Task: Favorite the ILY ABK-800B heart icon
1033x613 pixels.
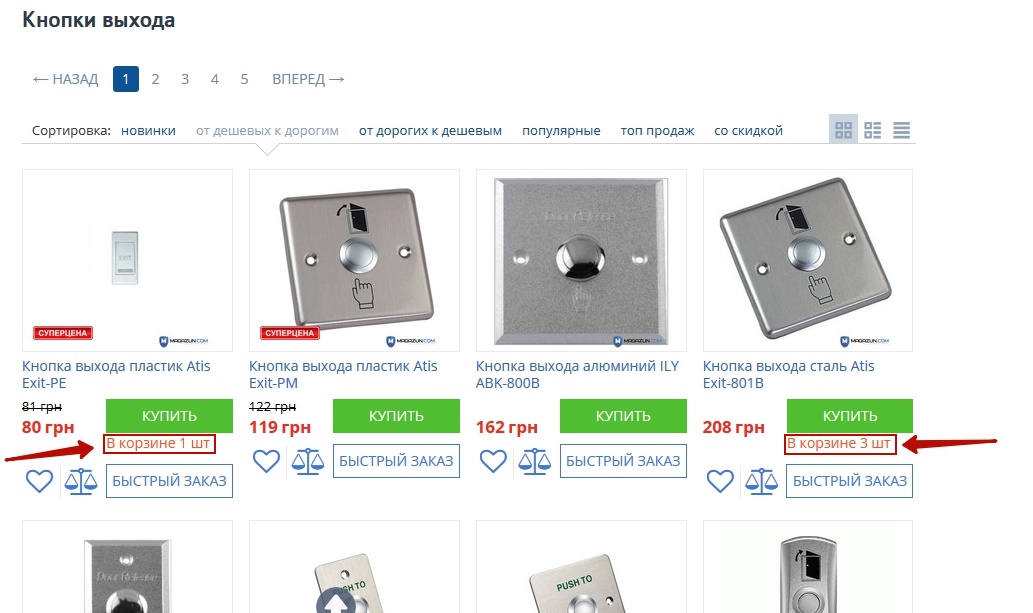Action: pos(493,461)
